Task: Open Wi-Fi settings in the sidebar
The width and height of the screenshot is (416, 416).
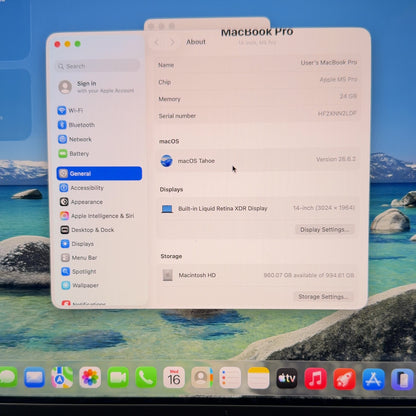Action: tap(71, 110)
